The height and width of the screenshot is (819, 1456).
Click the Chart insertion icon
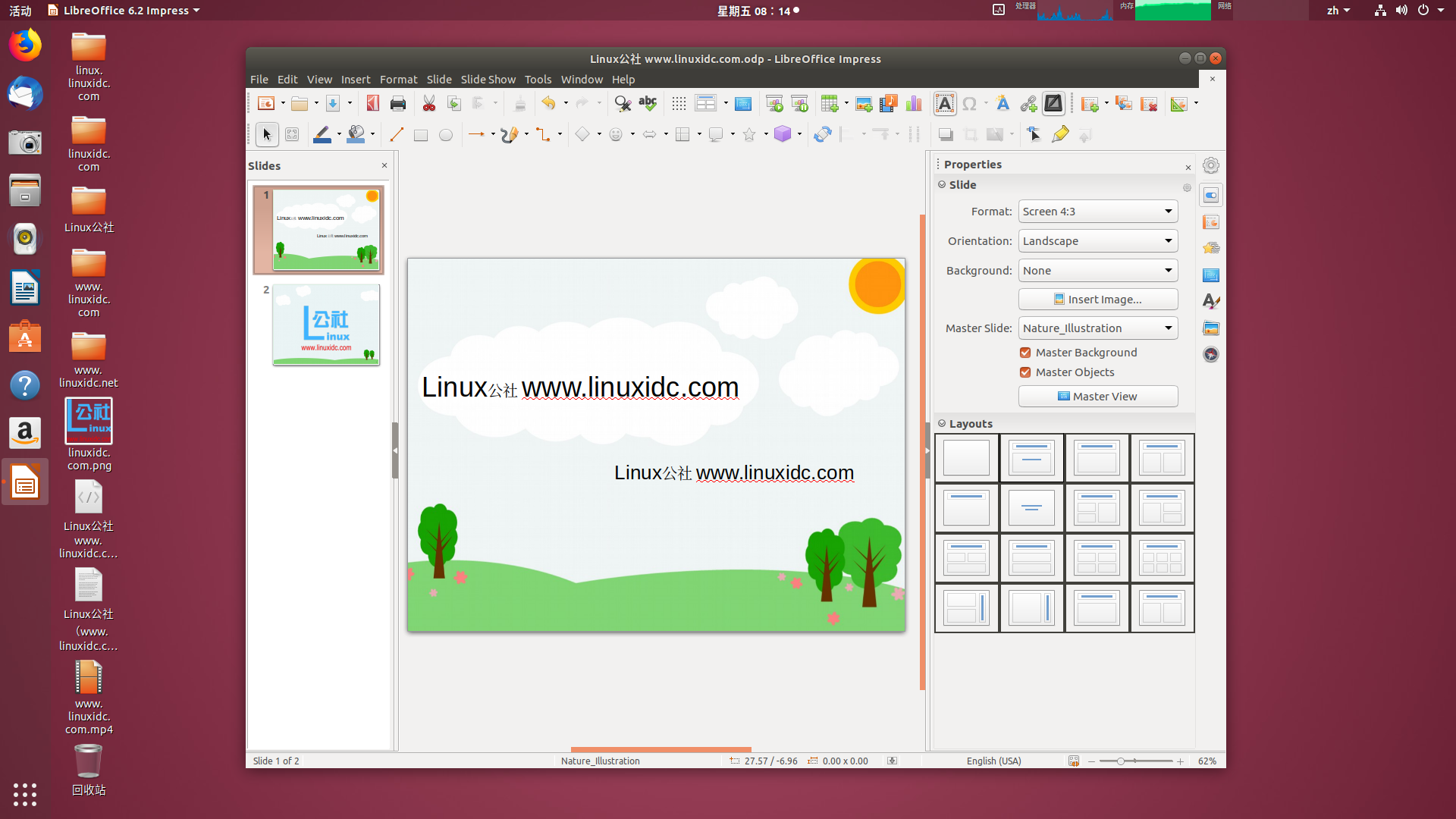[x=912, y=104]
